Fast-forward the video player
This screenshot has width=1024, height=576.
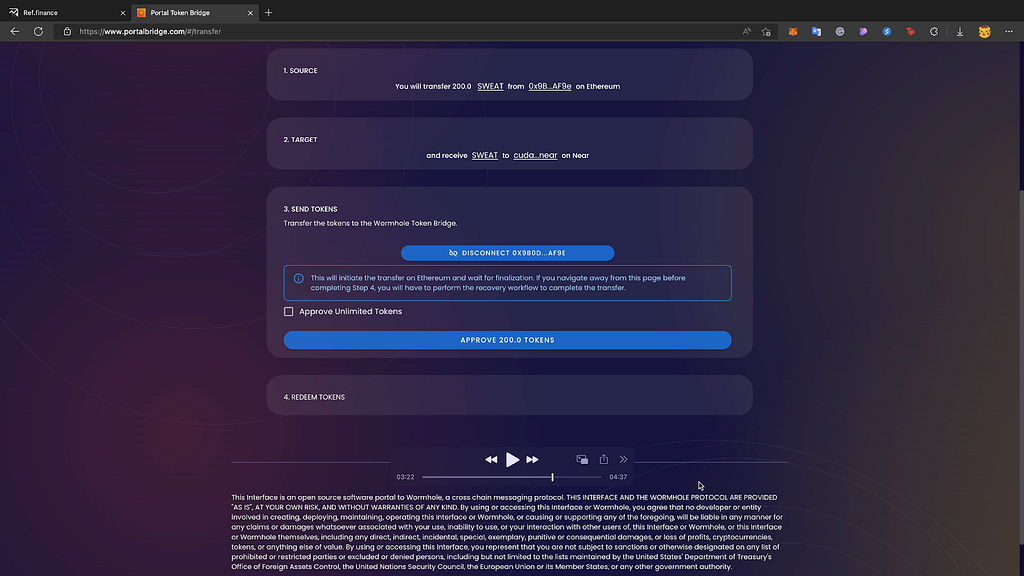click(533, 460)
